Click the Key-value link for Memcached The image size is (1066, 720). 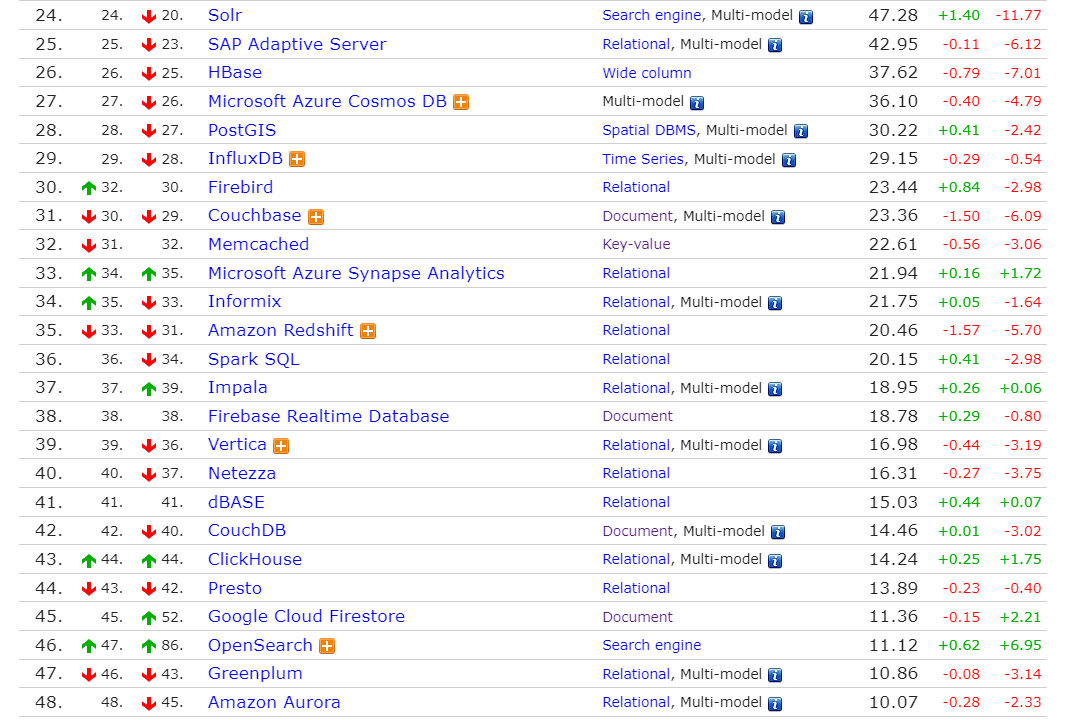click(x=636, y=244)
